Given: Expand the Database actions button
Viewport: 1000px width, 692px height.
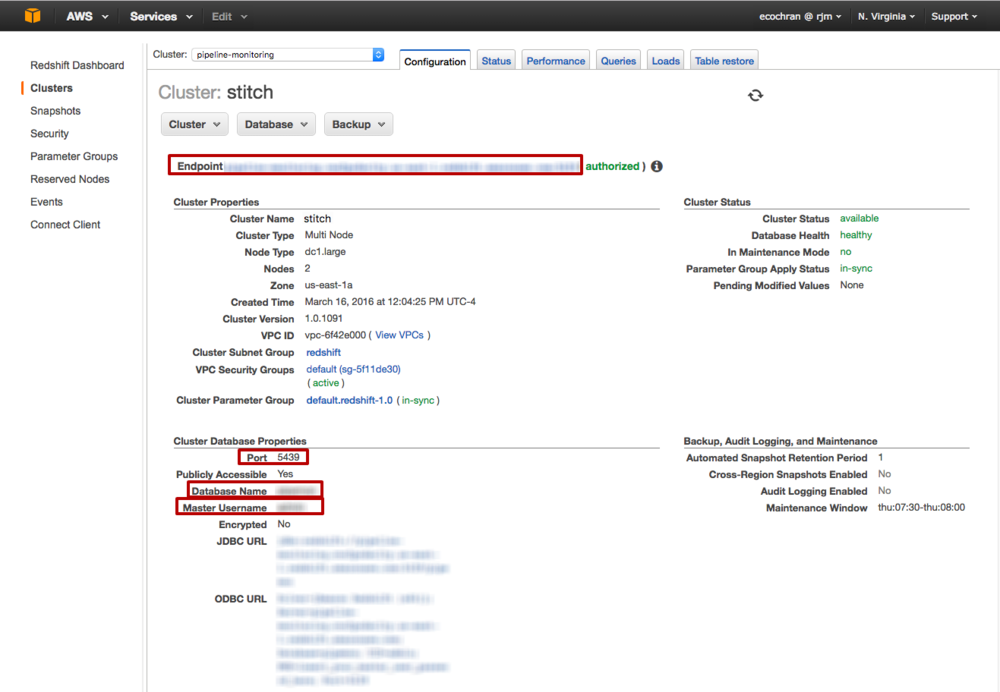Looking at the screenshot, I should (x=276, y=124).
